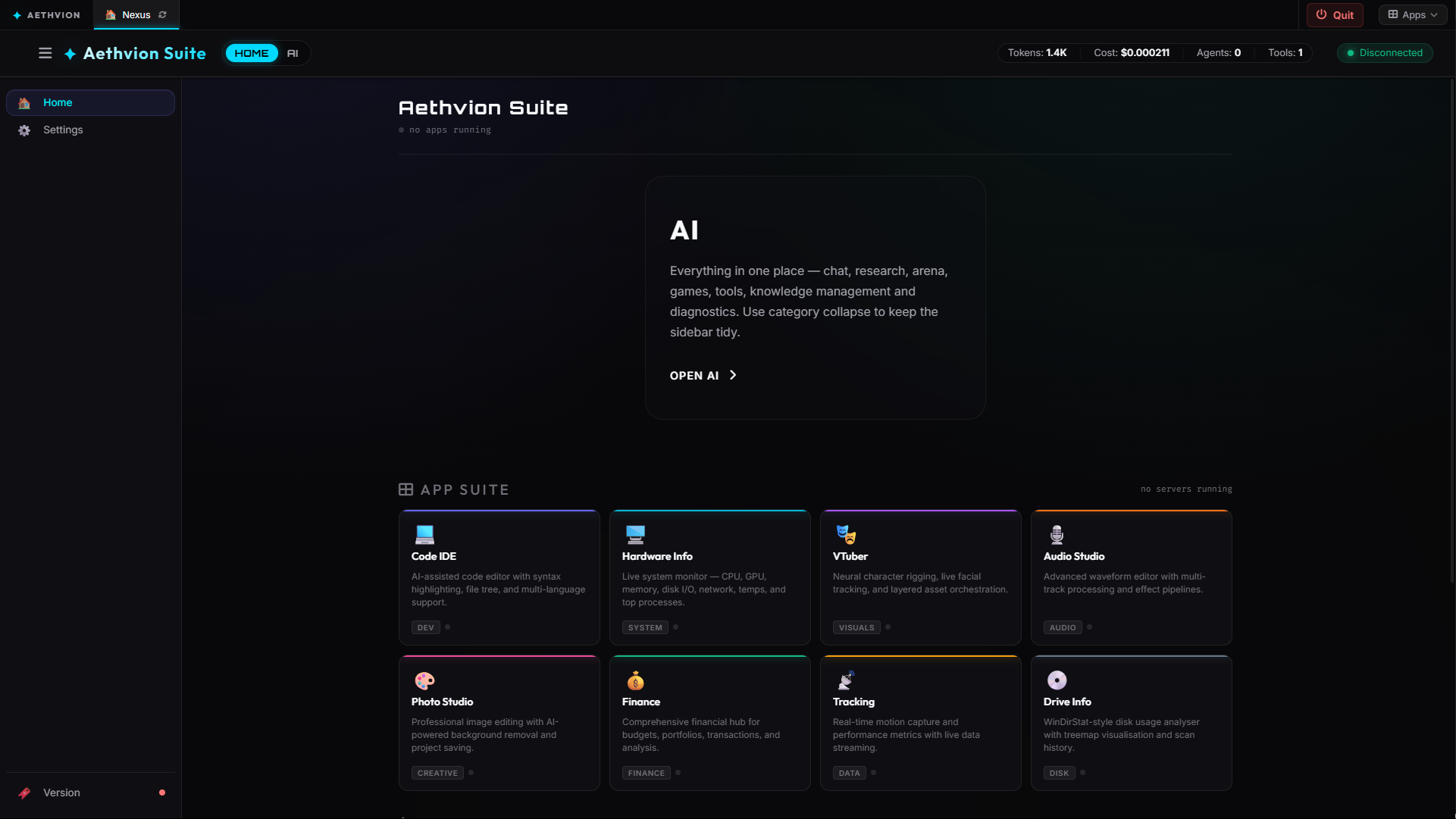The image size is (1456, 819).
Task: Open Settings from the sidebar
Action: 63,130
